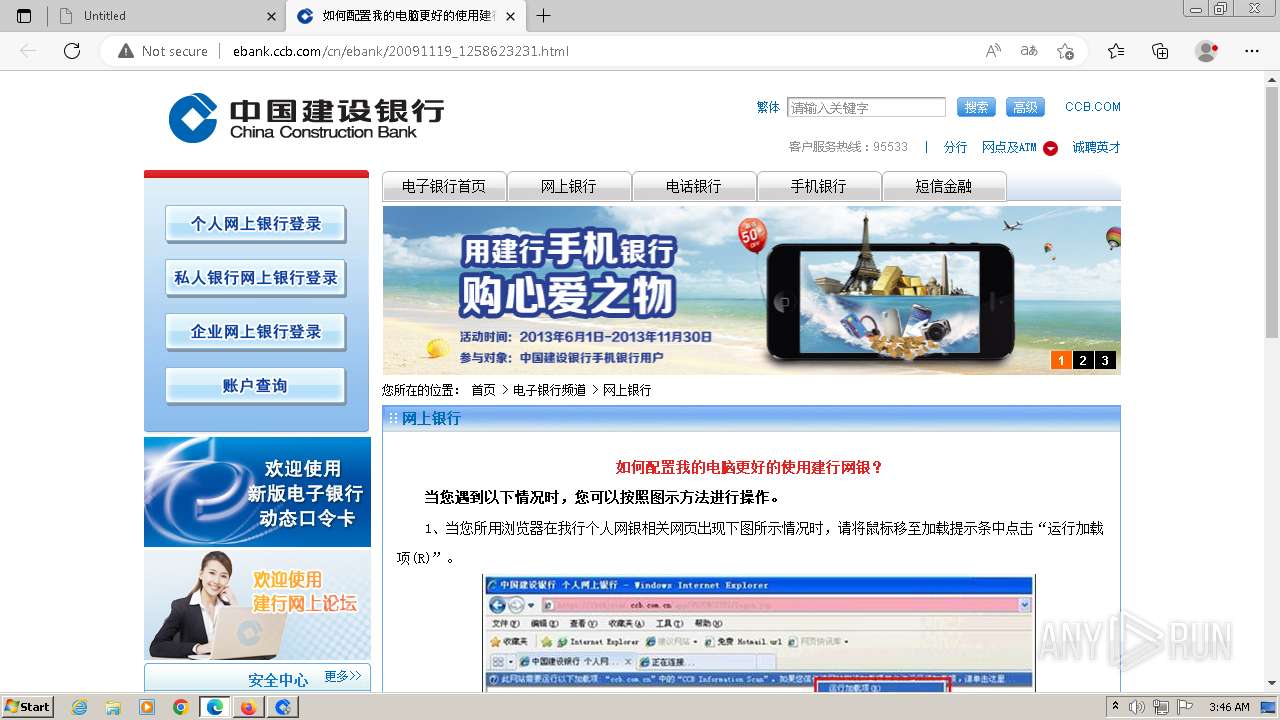This screenshot has width=1280, height=720.
Task: Click the Not secure warning indicator
Action: click(x=163, y=51)
